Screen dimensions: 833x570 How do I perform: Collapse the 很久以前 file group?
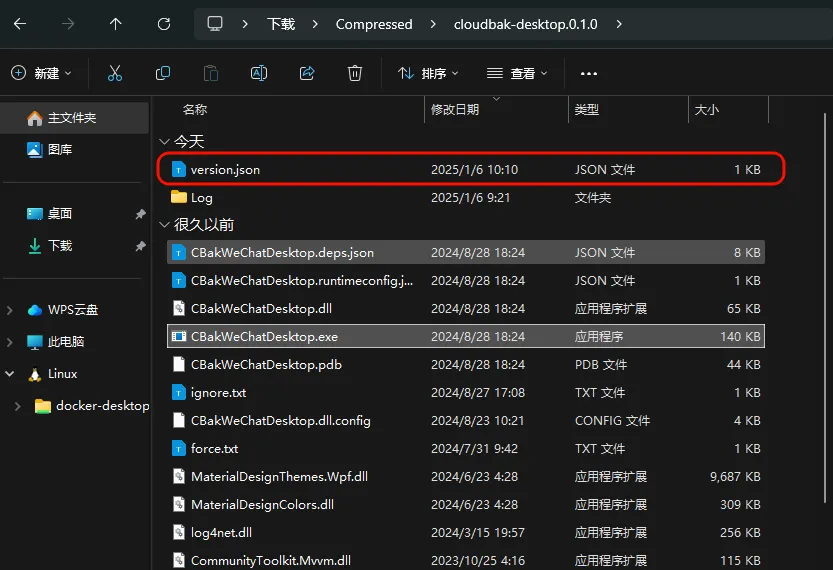coord(166,225)
